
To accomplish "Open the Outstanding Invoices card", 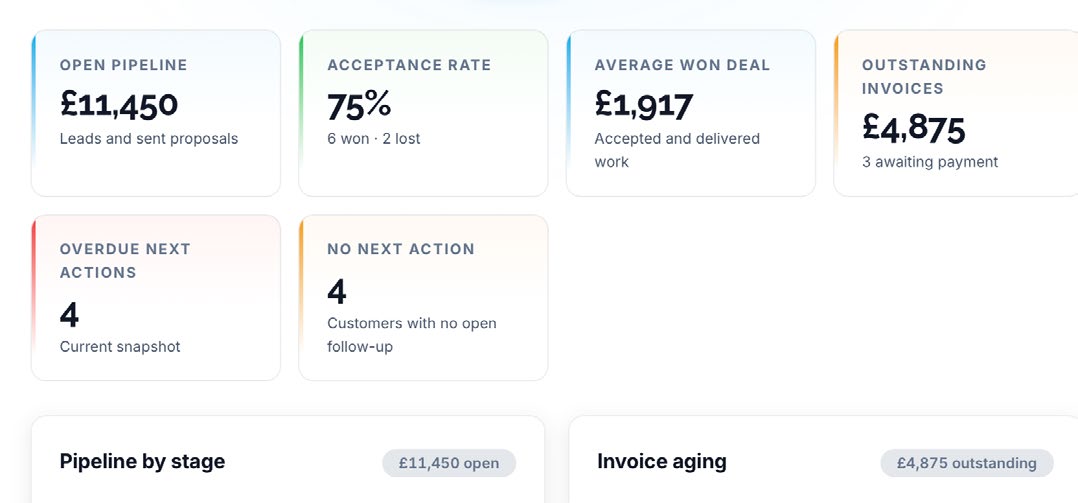I will pyautogui.click(x=956, y=113).
